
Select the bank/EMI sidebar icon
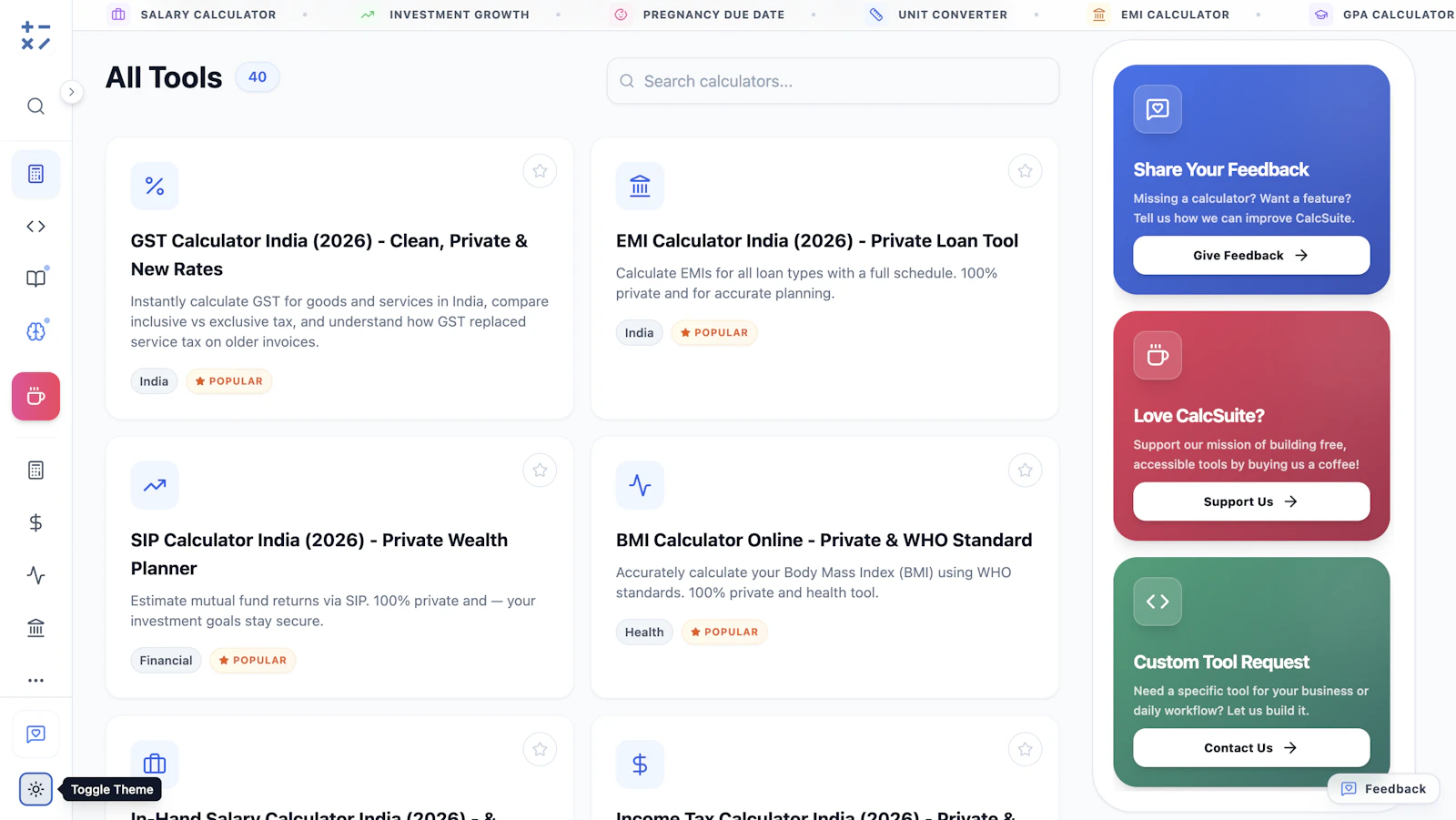[35, 628]
